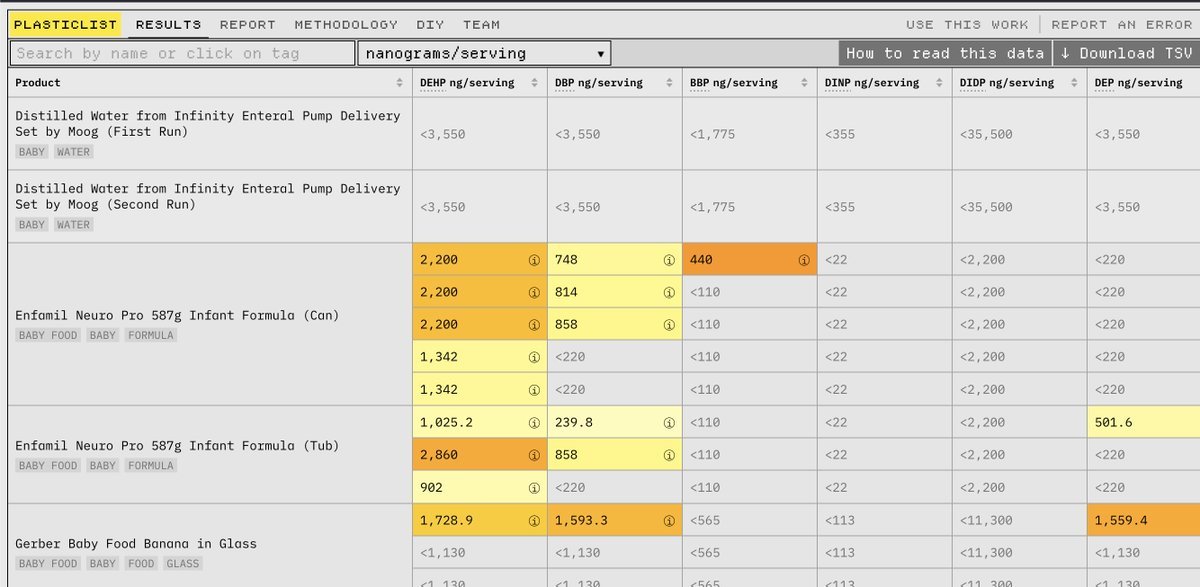This screenshot has height=587, width=1200.
Task: Switch to the Methodology tab
Action: coord(345,25)
